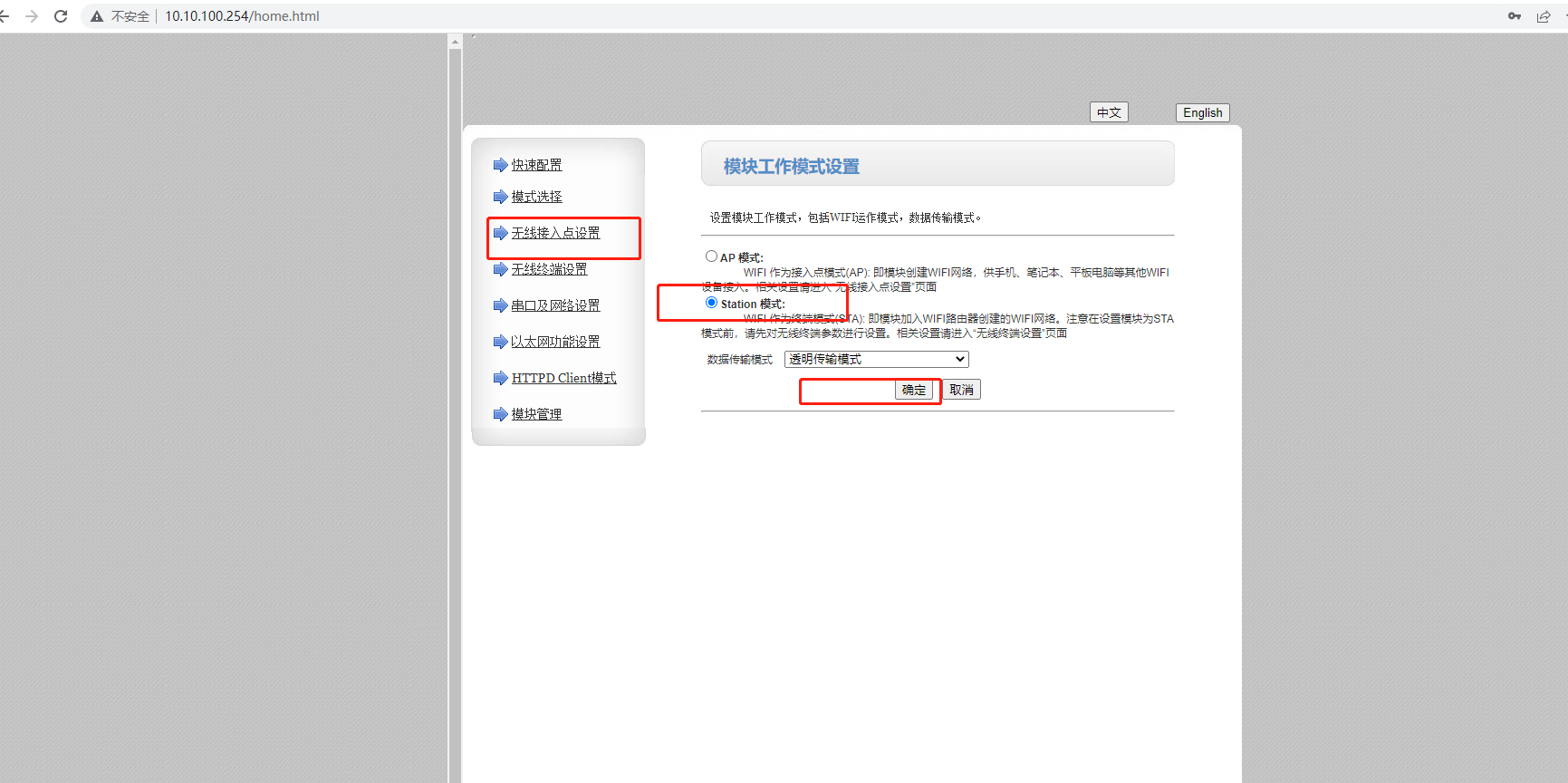1568x783 pixels.
Task: Open the 透明传输模式 dropdown
Action: [x=876, y=360]
